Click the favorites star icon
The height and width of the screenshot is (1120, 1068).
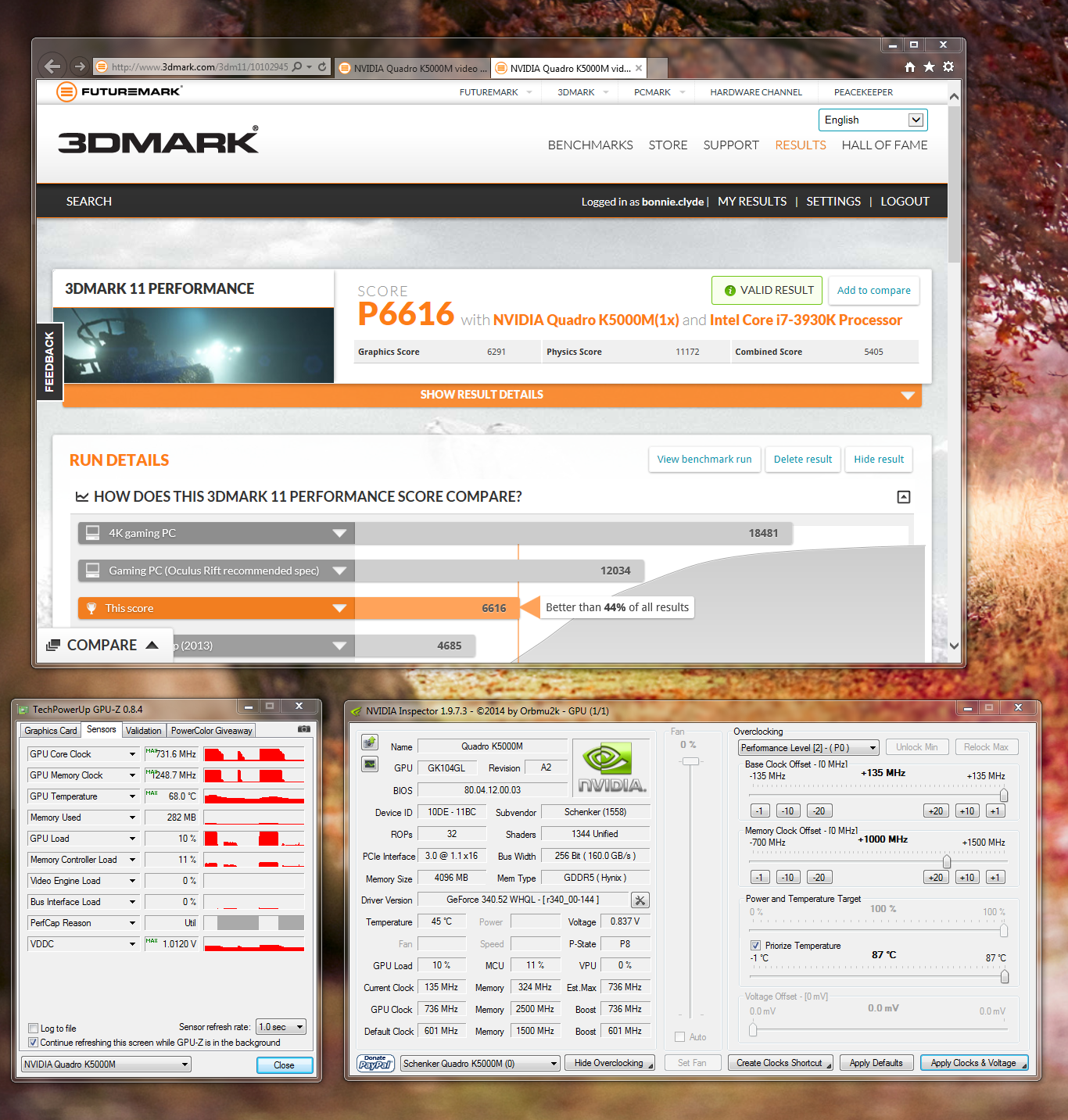tap(929, 67)
